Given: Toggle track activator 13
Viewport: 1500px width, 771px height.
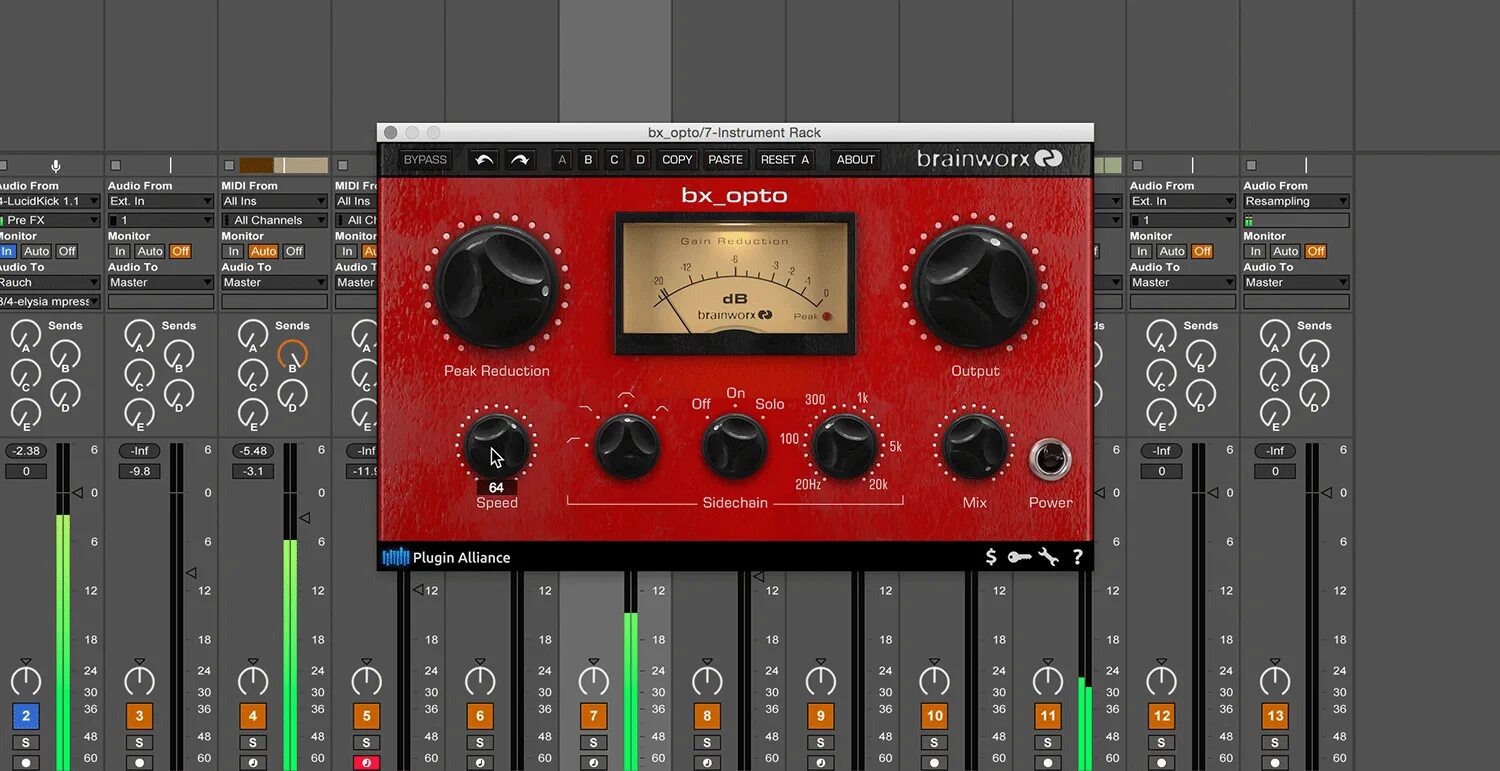Looking at the screenshot, I should tap(1275, 716).
